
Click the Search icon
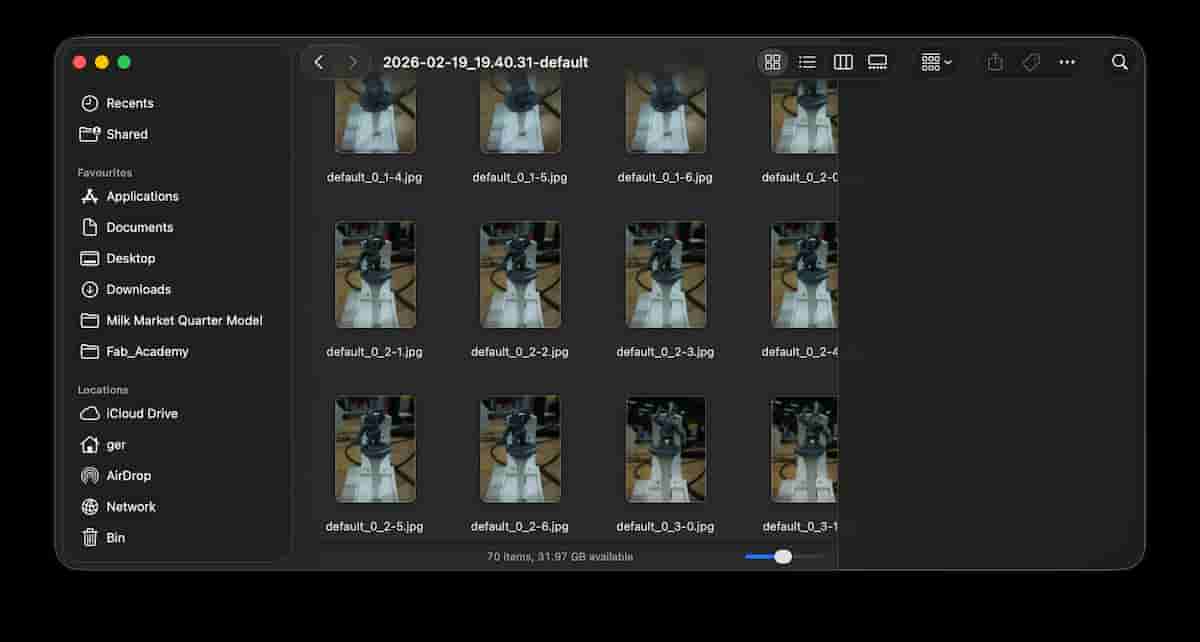1120,61
